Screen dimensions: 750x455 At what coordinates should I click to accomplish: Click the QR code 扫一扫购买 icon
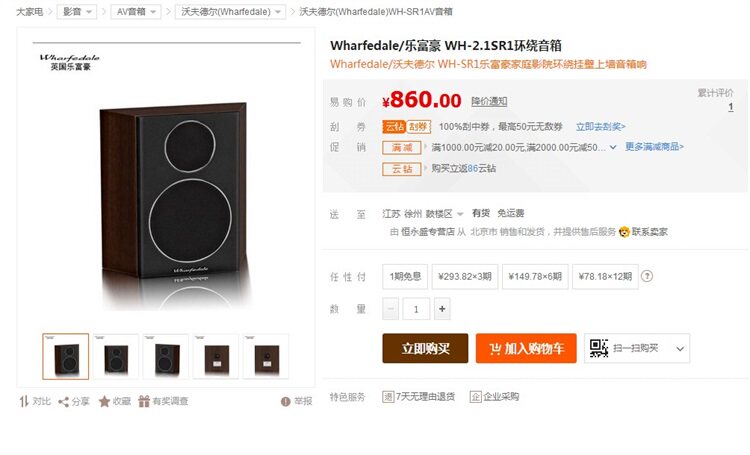click(x=598, y=348)
